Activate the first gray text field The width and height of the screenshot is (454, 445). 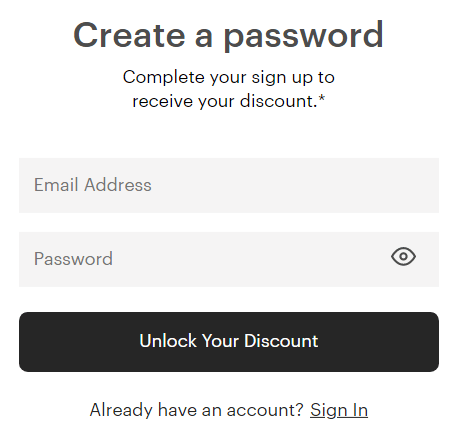(x=229, y=185)
